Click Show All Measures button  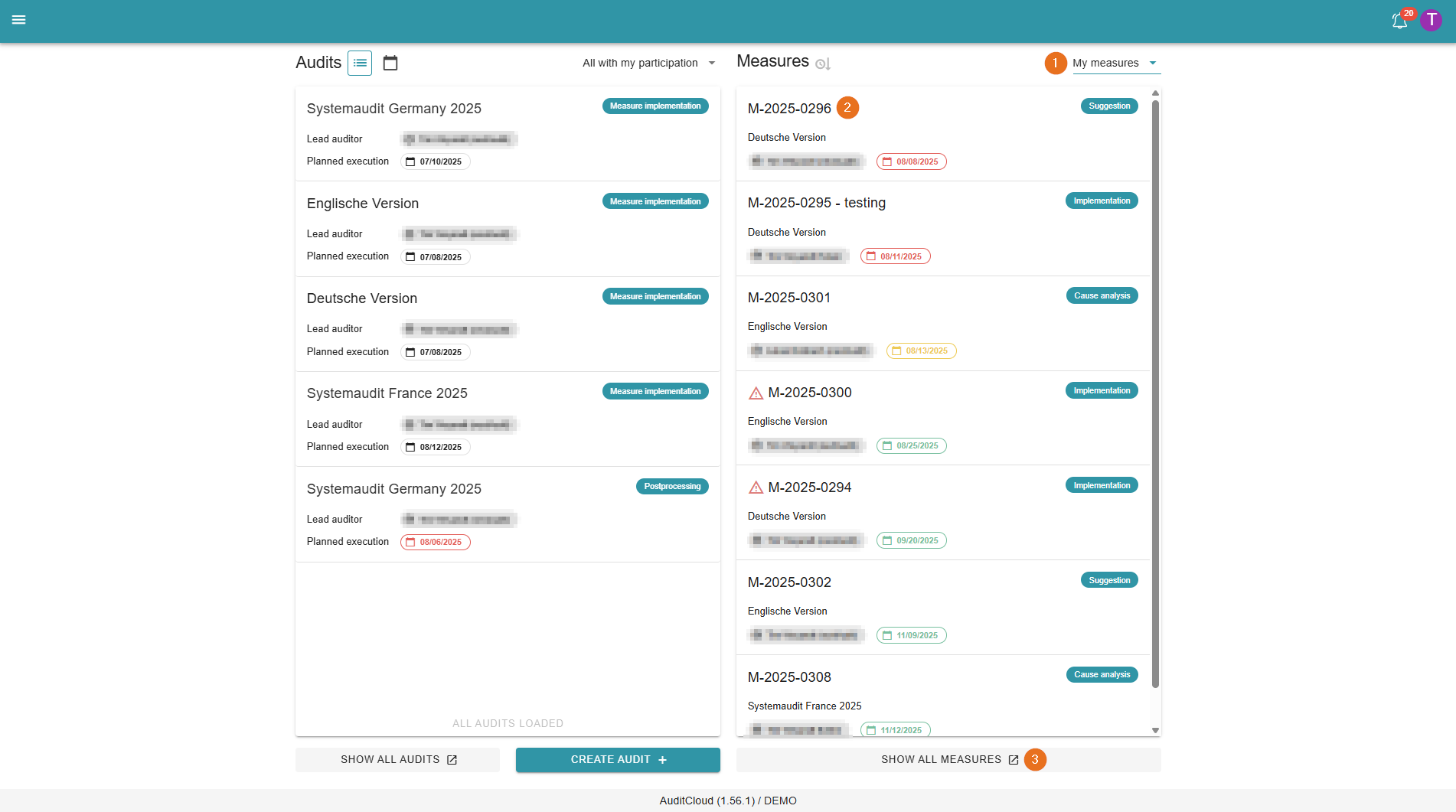948,759
